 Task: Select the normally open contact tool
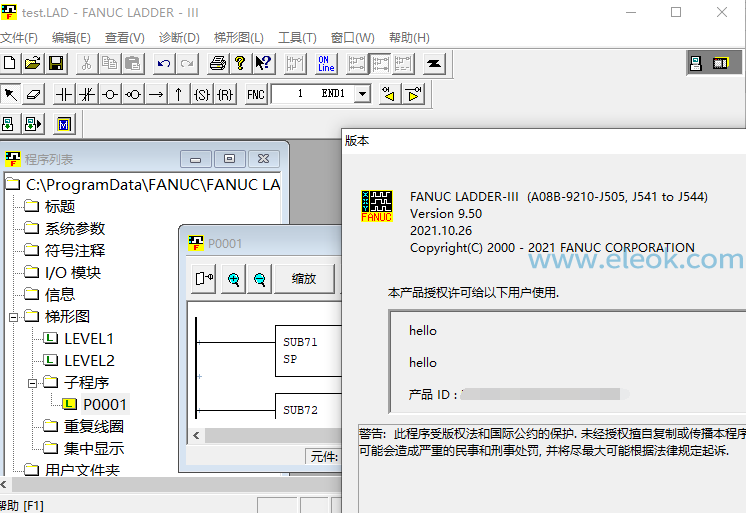click(x=64, y=94)
